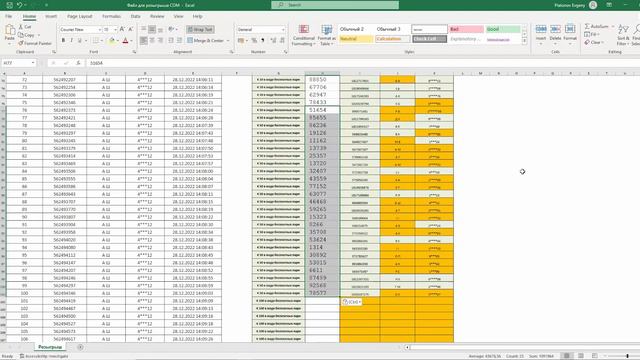
Task: Open the font name dropdown
Action: [99, 30]
